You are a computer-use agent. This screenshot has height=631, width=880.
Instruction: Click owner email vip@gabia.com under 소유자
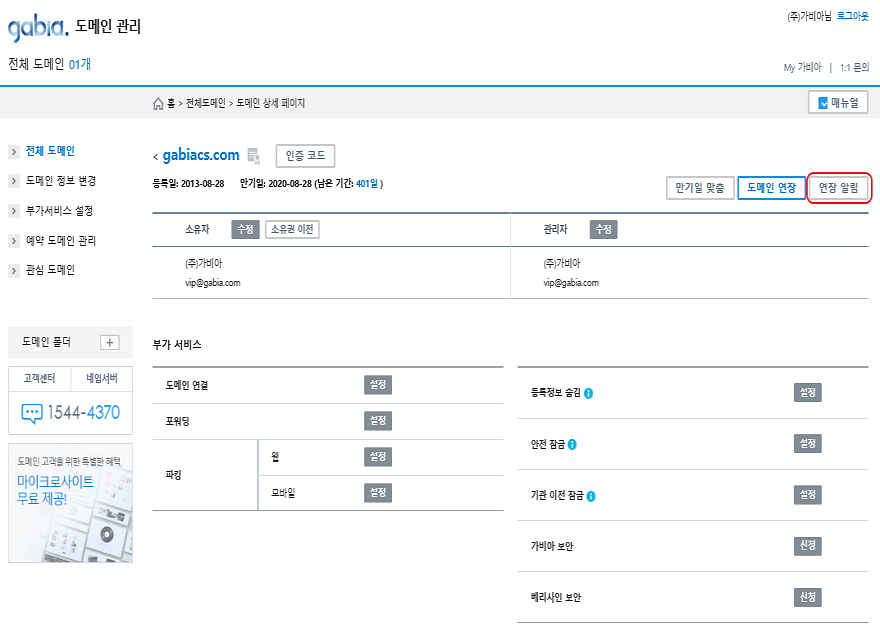pyautogui.click(x=213, y=283)
